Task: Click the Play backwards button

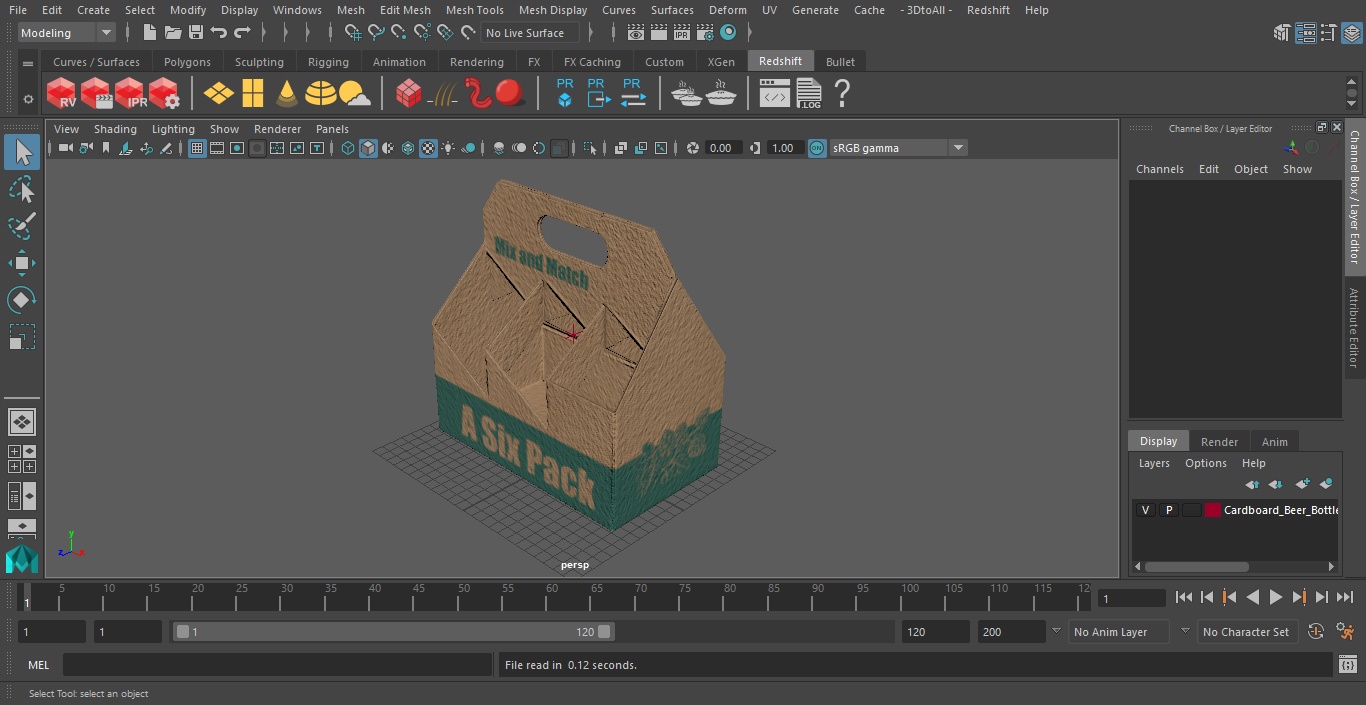Action: point(1253,597)
